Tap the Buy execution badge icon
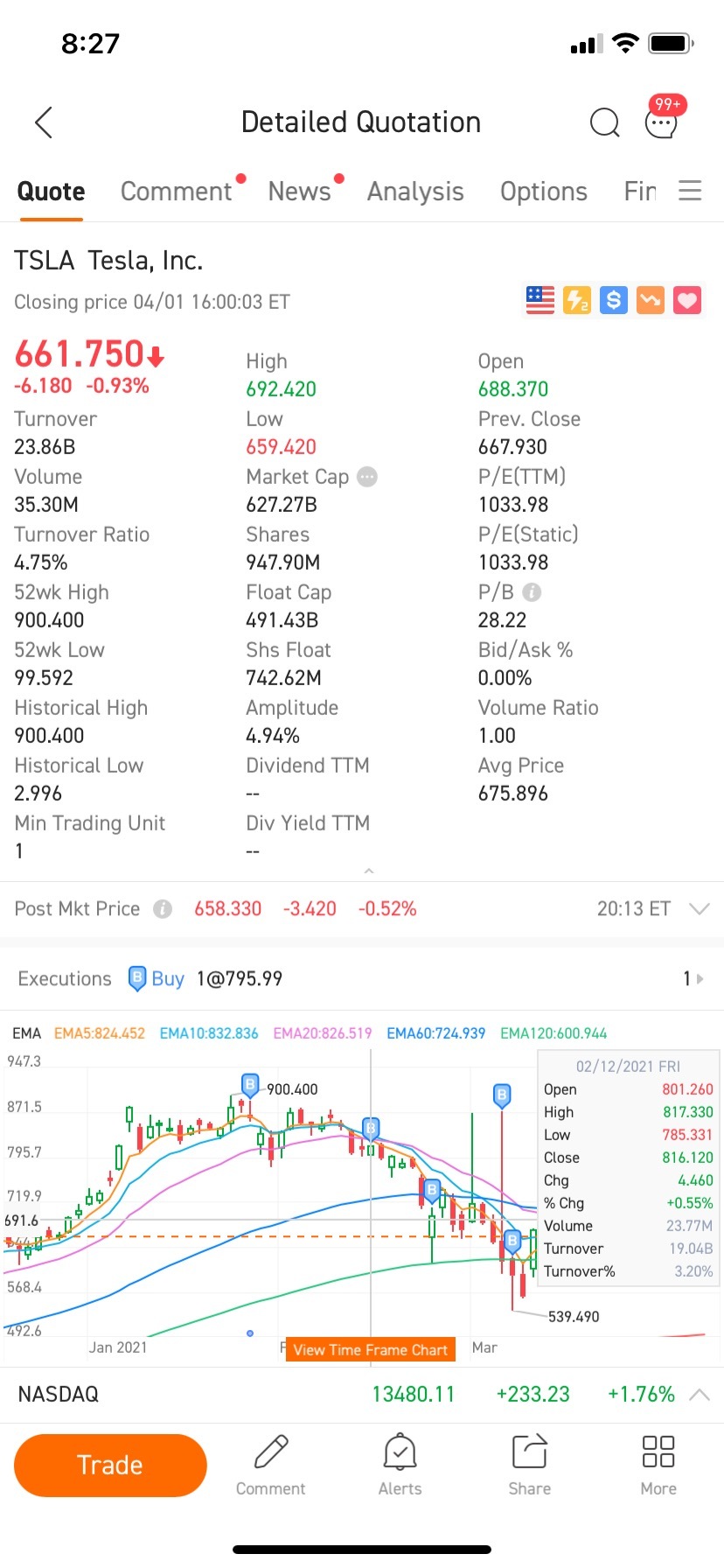Image resolution: width=724 pixels, height=1568 pixels. point(137,978)
